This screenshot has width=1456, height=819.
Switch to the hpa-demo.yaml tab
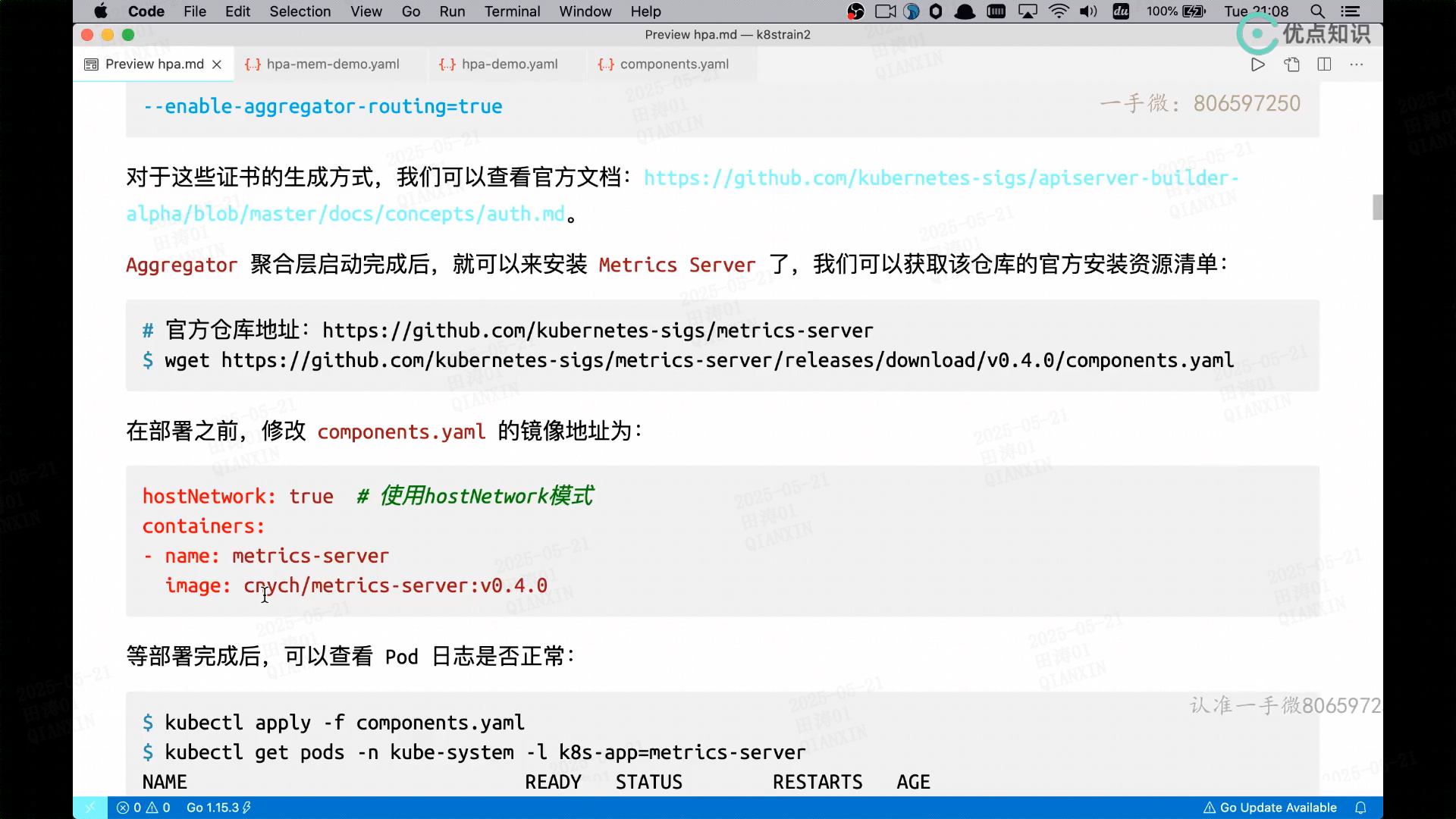pyautogui.click(x=509, y=64)
